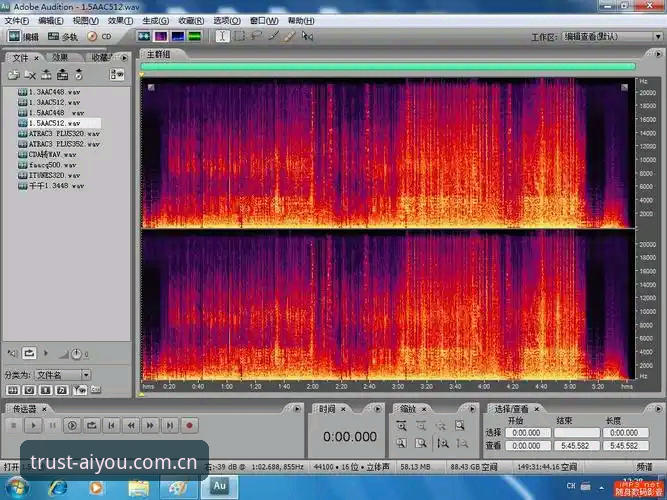667x500 pixels.
Task: Click the green horizontal zoom bar
Action: pyautogui.click(x=388, y=66)
